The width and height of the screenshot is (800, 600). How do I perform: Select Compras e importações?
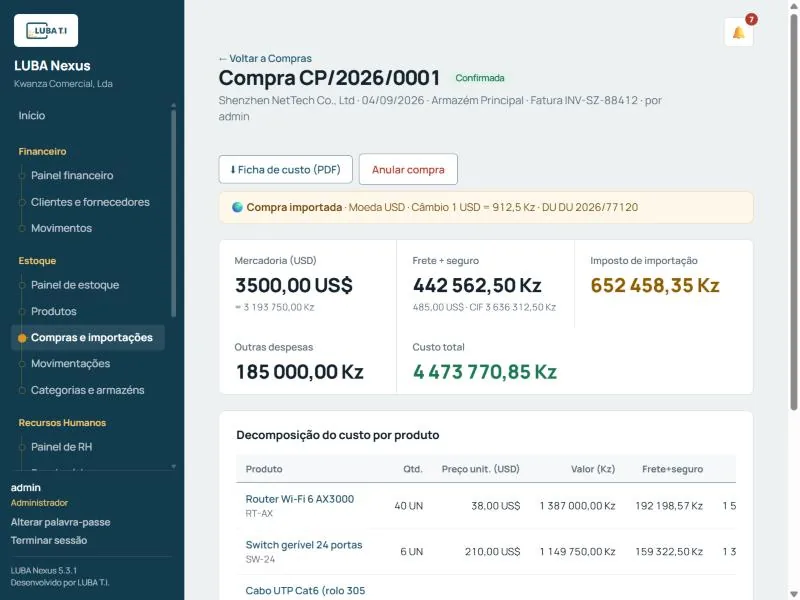(x=88, y=337)
